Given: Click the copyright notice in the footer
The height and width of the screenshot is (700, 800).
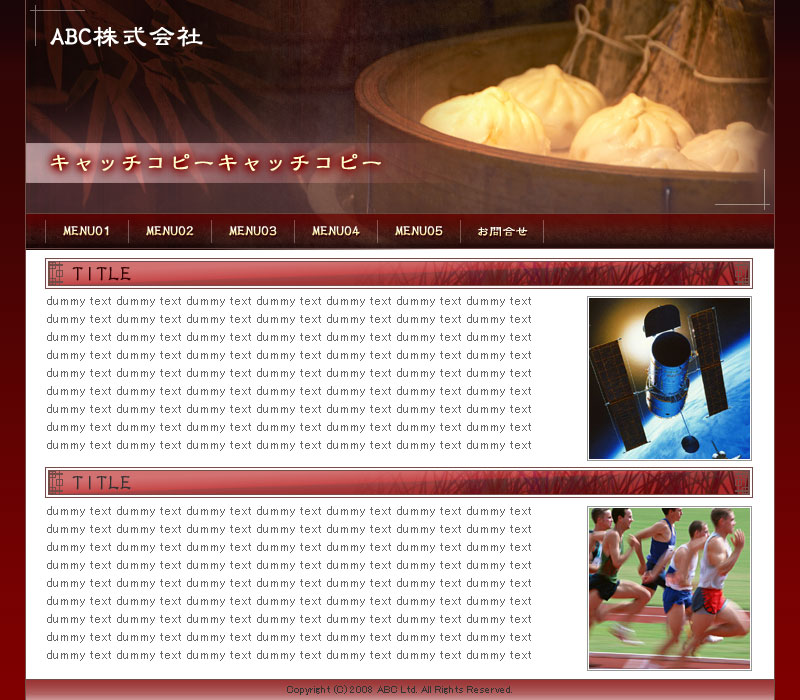Looking at the screenshot, I should click(x=399, y=690).
